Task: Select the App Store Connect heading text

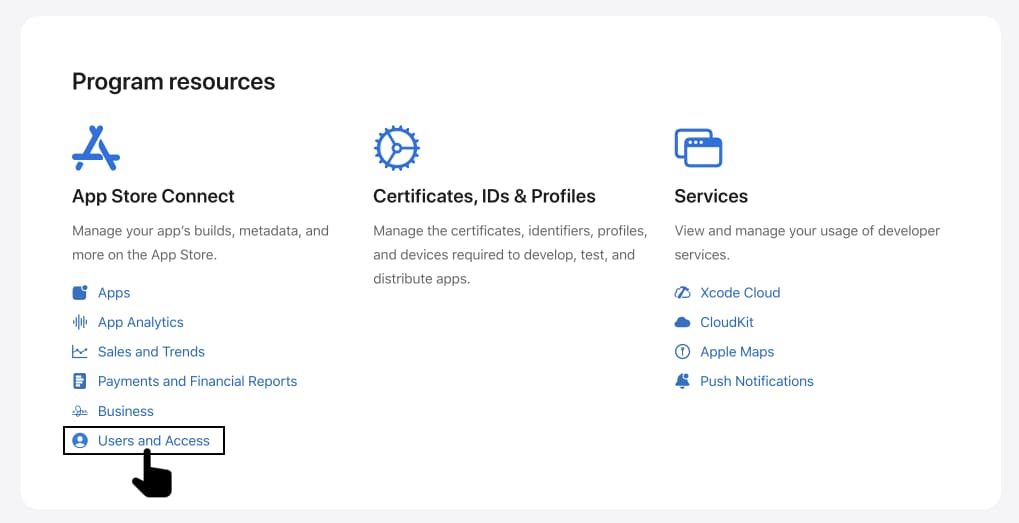Action: point(153,196)
